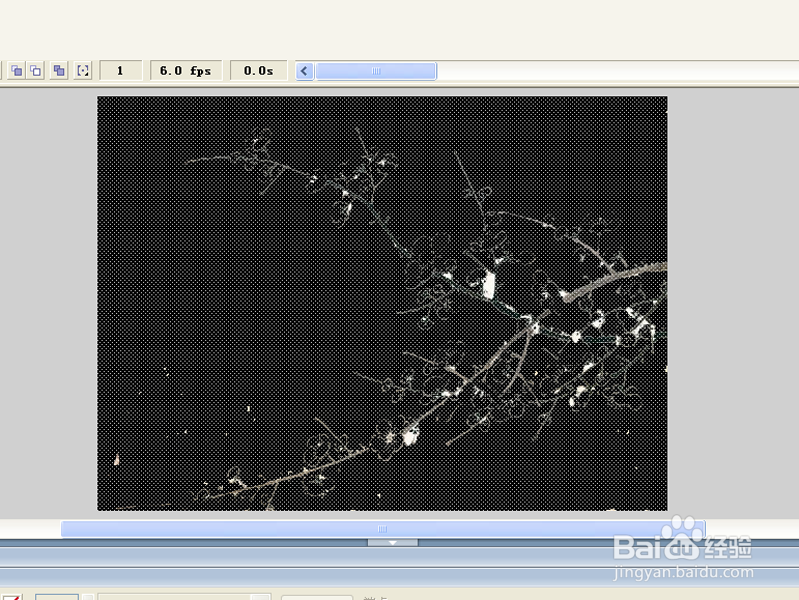Image resolution: width=799 pixels, height=600 pixels.
Task: Collapse the panel with down triangle
Action: [392, 543]
